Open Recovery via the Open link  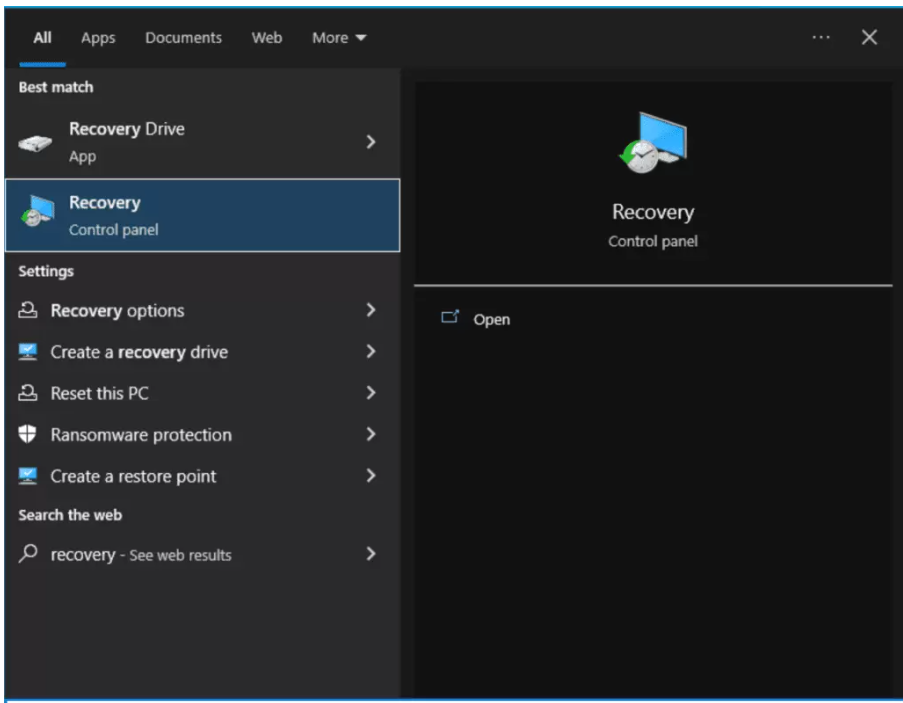pos(490,320)
